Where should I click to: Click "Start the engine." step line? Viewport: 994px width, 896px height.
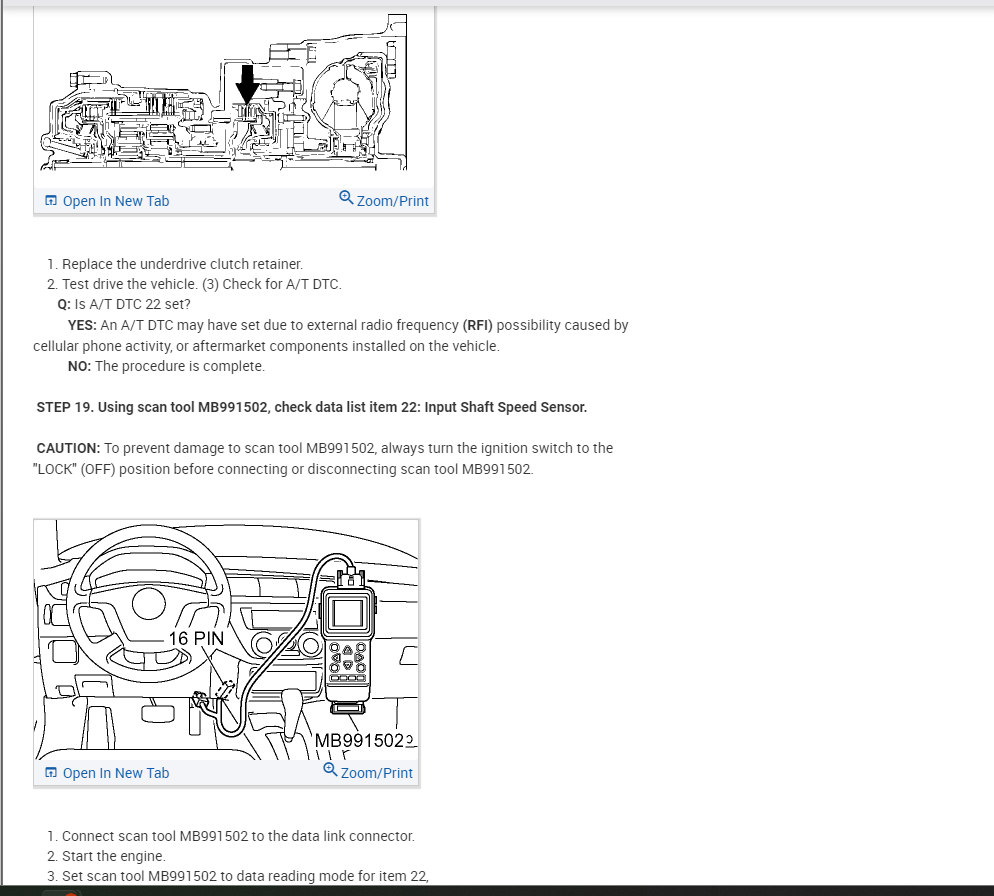pos(113,856)
